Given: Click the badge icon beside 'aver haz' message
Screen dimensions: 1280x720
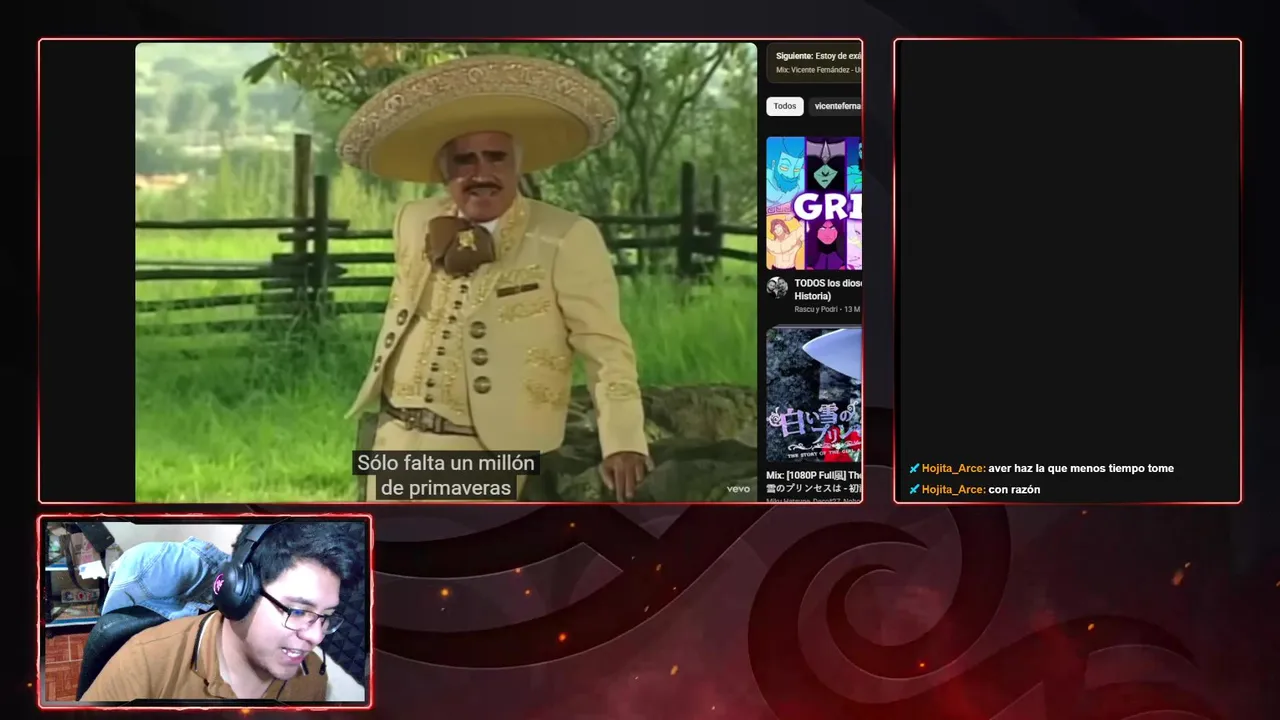Looking at the screenshot, I should 914,468.
